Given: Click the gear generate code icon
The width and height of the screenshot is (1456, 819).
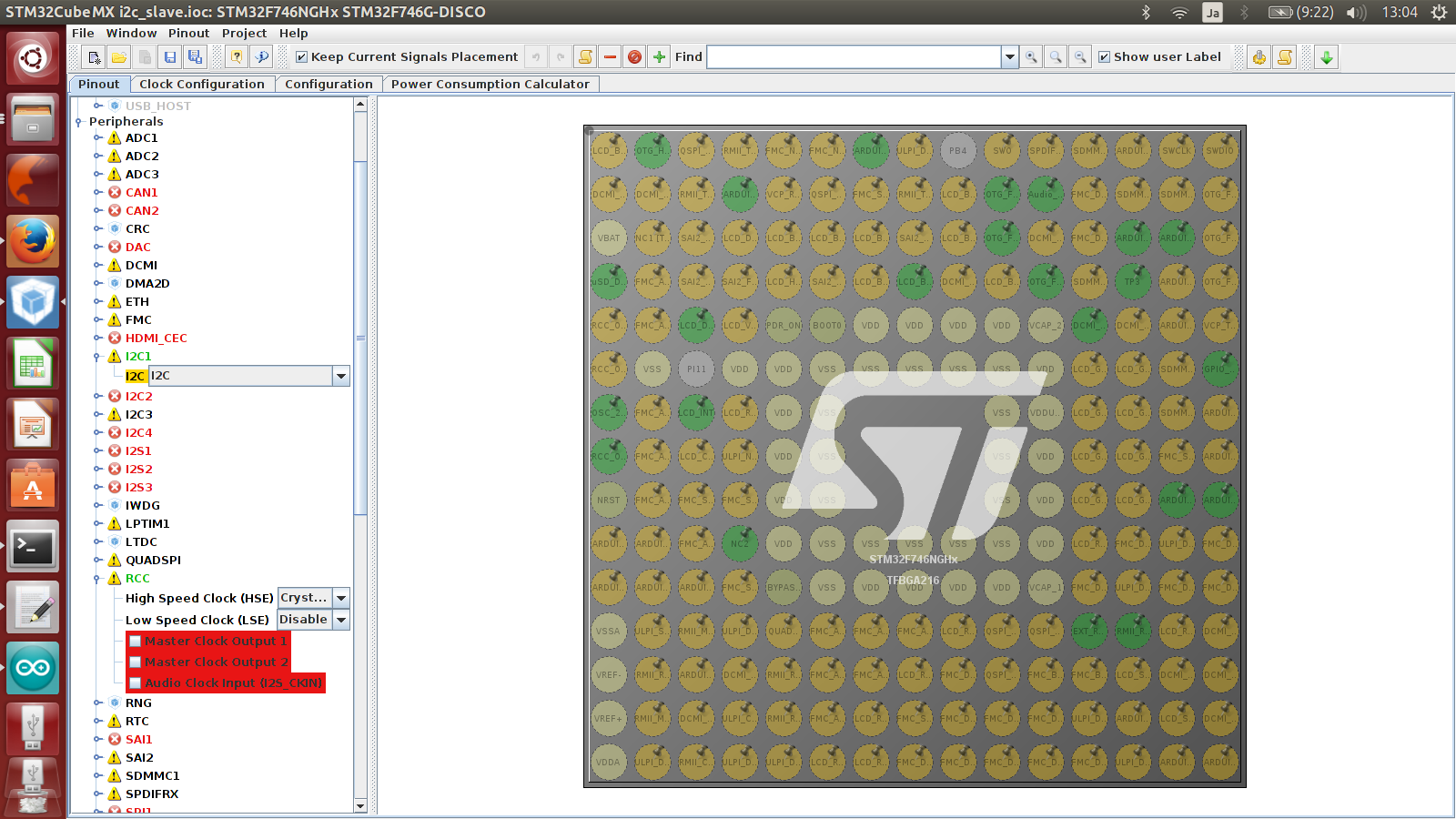Looking at the screenshot, I should point(1259,57).
